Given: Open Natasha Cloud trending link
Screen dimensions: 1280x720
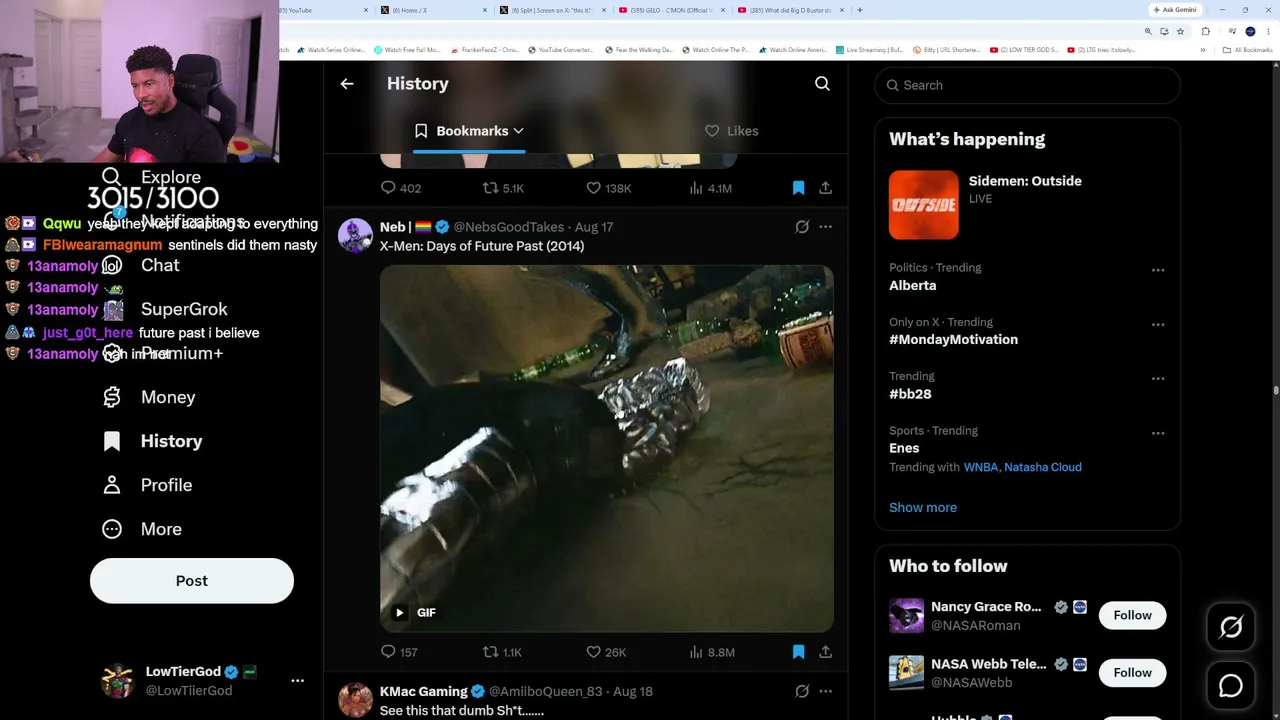Looking at the screenshot, I should coord(1043,467).
